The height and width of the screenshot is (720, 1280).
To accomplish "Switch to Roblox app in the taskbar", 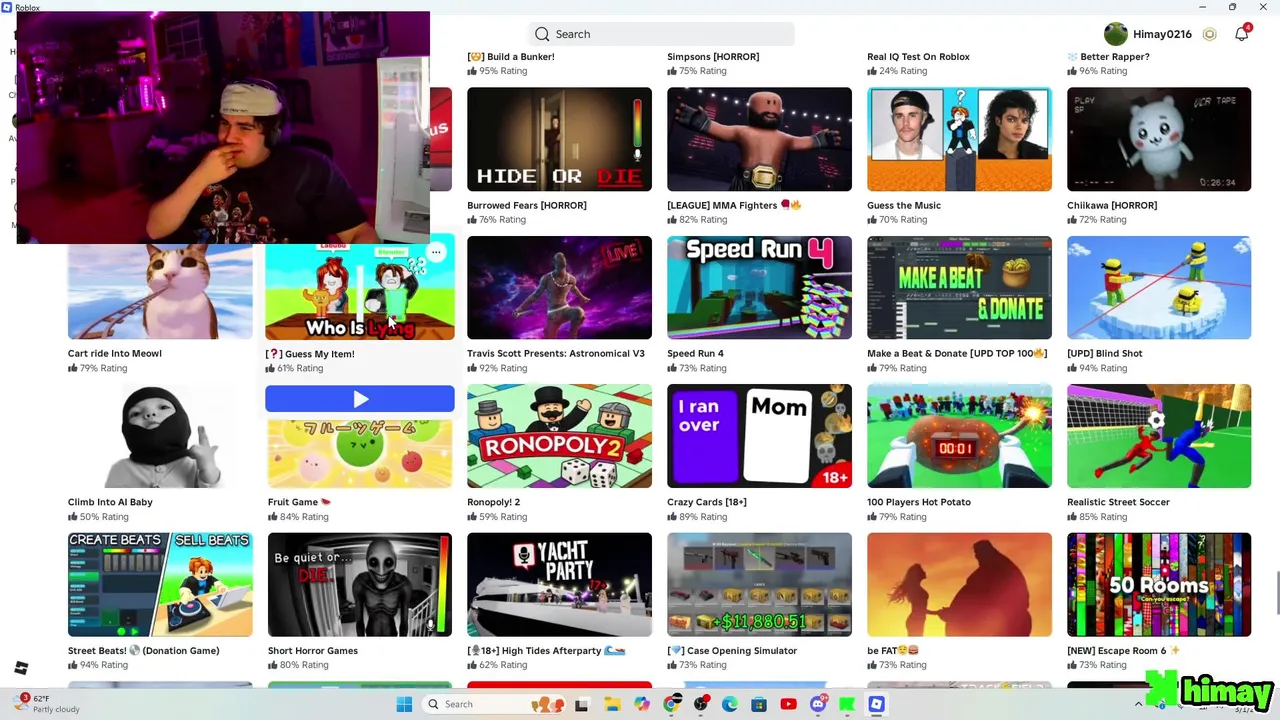I will [876, 704].
